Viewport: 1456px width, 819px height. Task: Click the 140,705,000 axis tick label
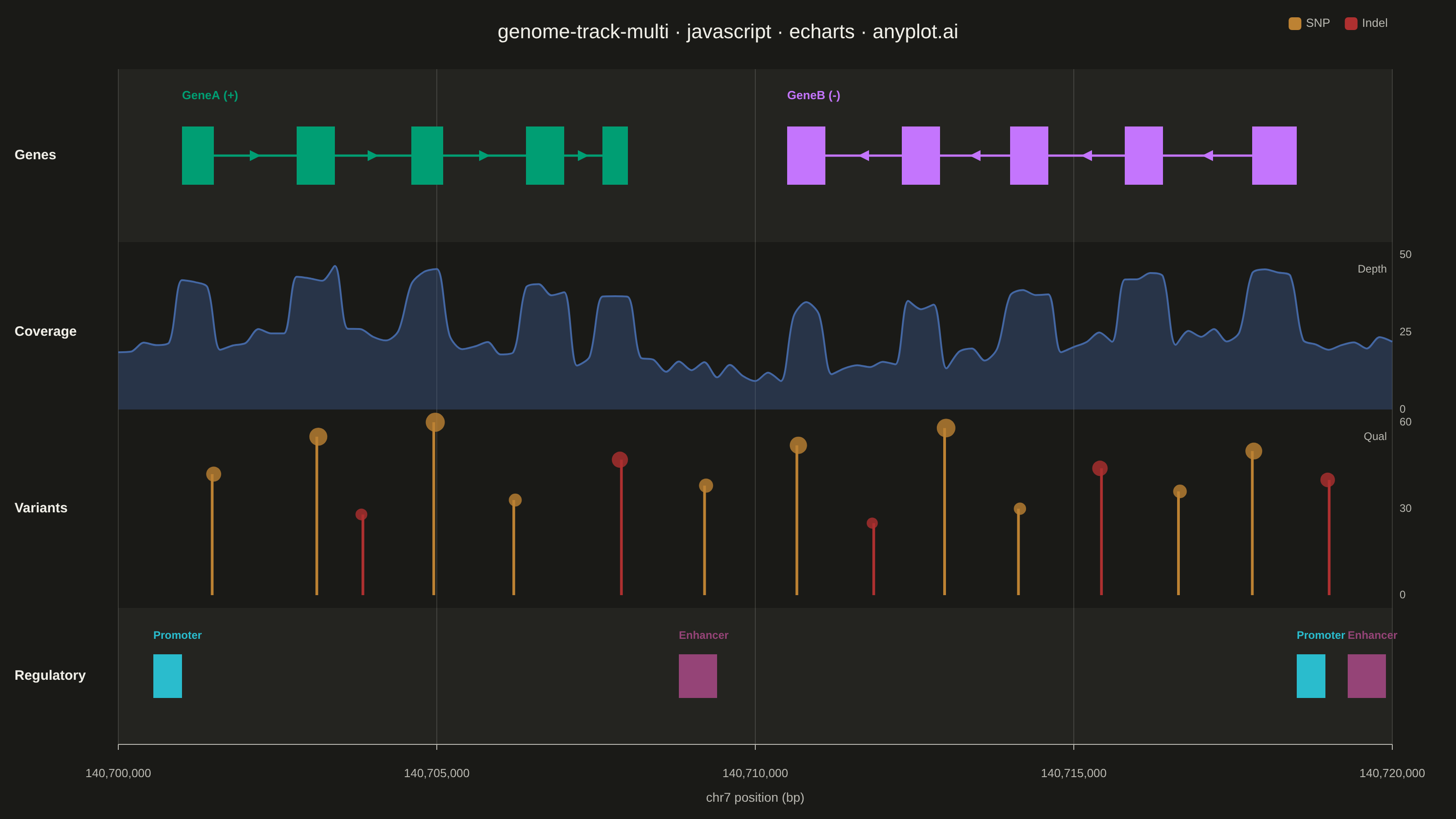coord(436,773)
